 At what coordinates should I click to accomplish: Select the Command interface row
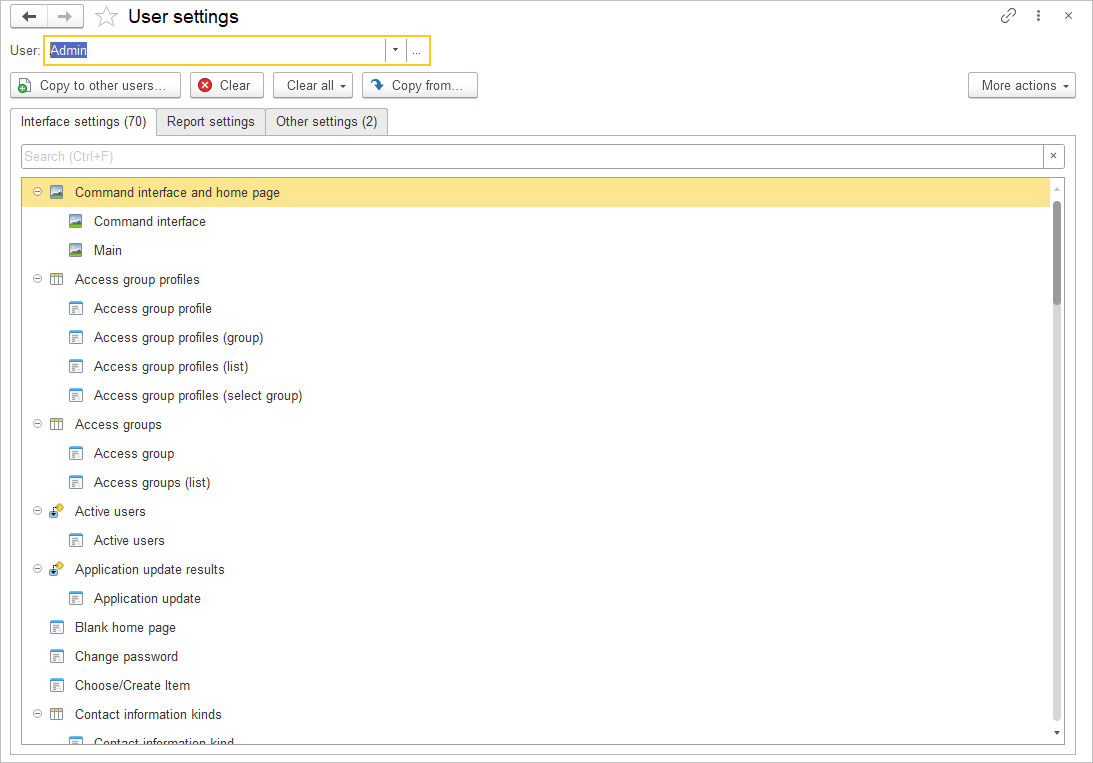tap(535, 222)
